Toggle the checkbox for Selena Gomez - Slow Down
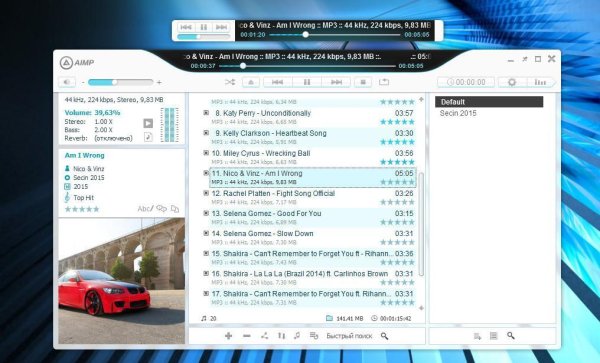Screen dimensions: 600x363 click(206, 233)
